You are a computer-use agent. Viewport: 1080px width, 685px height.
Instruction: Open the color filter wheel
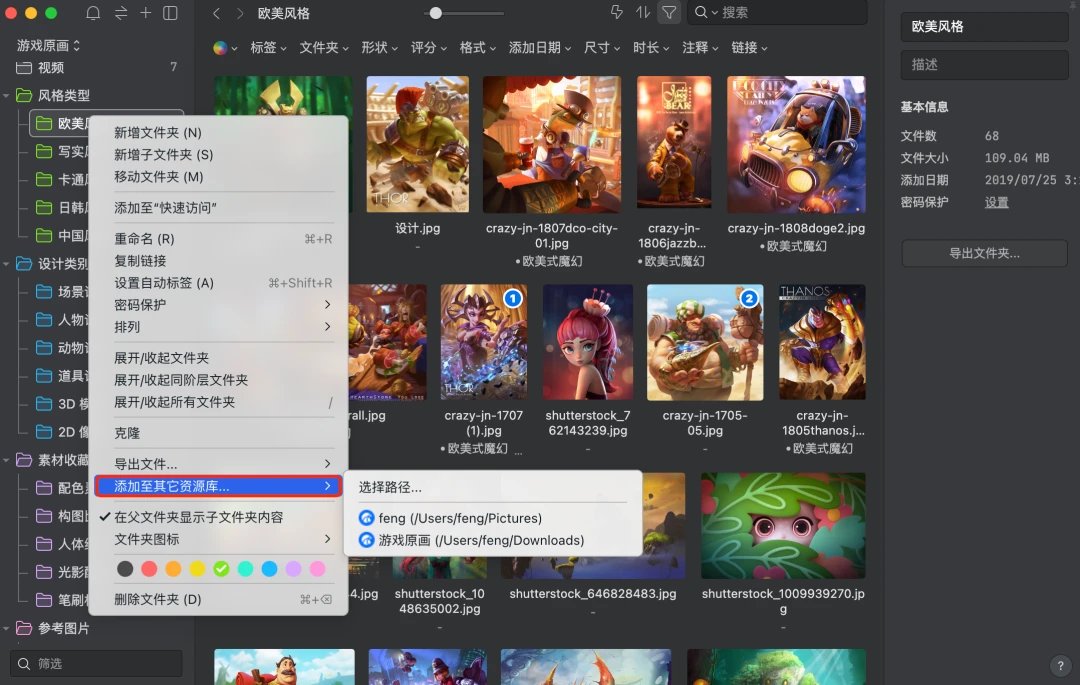click(220, 48)
